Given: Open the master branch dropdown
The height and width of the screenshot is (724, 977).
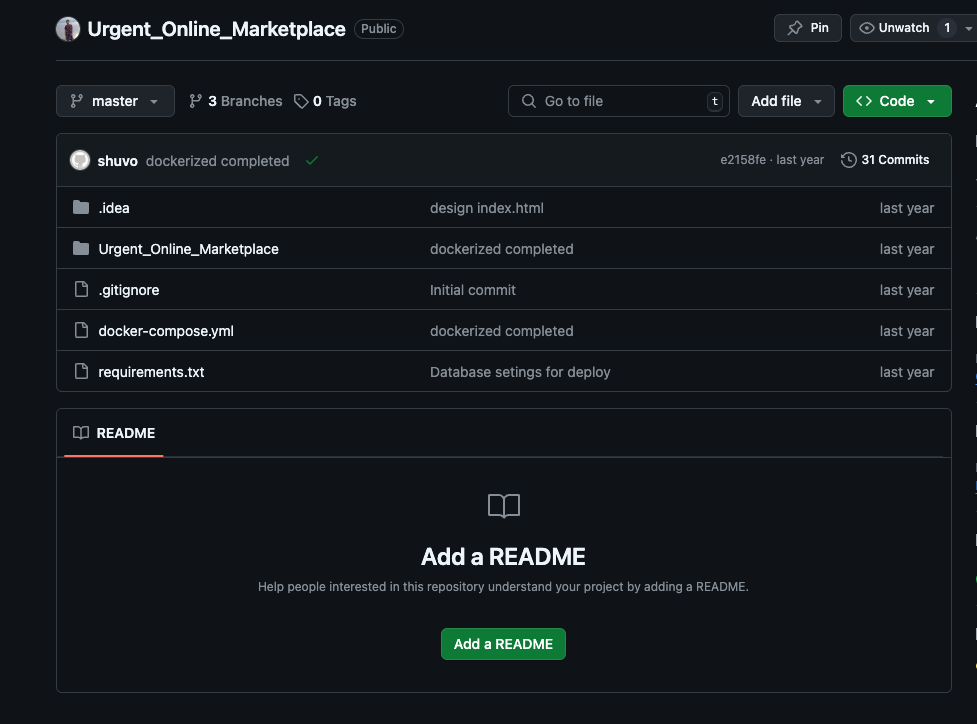Looking at the screenshot, I should tap(115, 101).
